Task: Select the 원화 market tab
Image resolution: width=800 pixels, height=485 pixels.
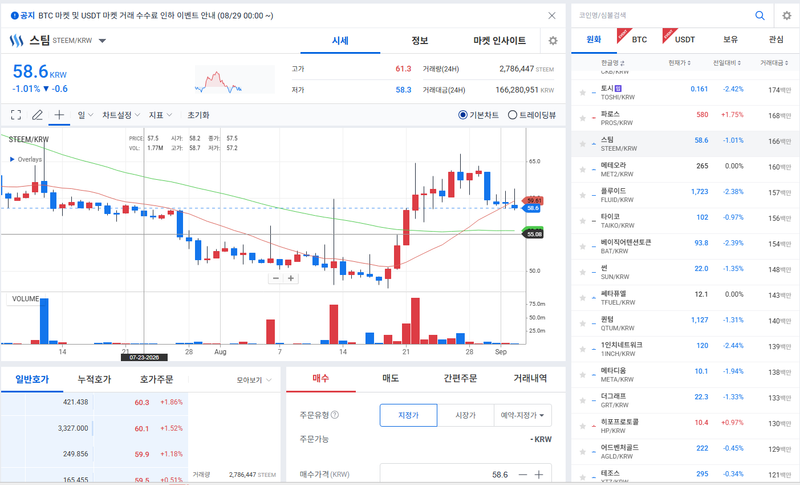Action: coord(594,40)
